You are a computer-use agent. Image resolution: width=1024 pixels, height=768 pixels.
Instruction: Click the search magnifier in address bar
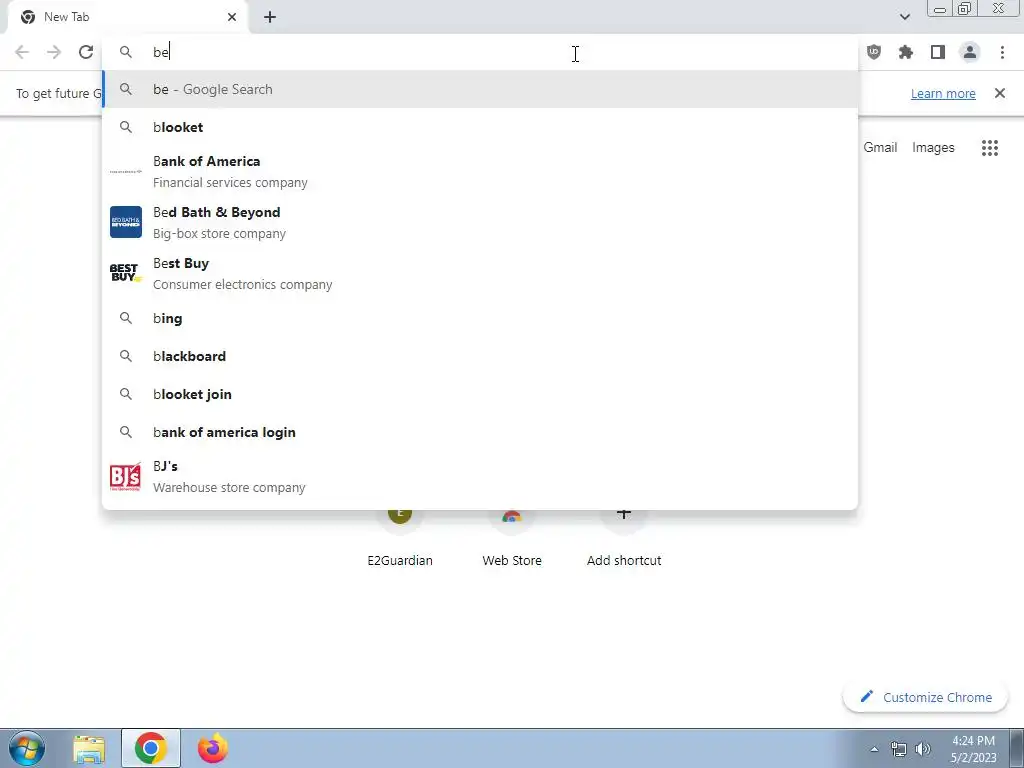point(126,52)
